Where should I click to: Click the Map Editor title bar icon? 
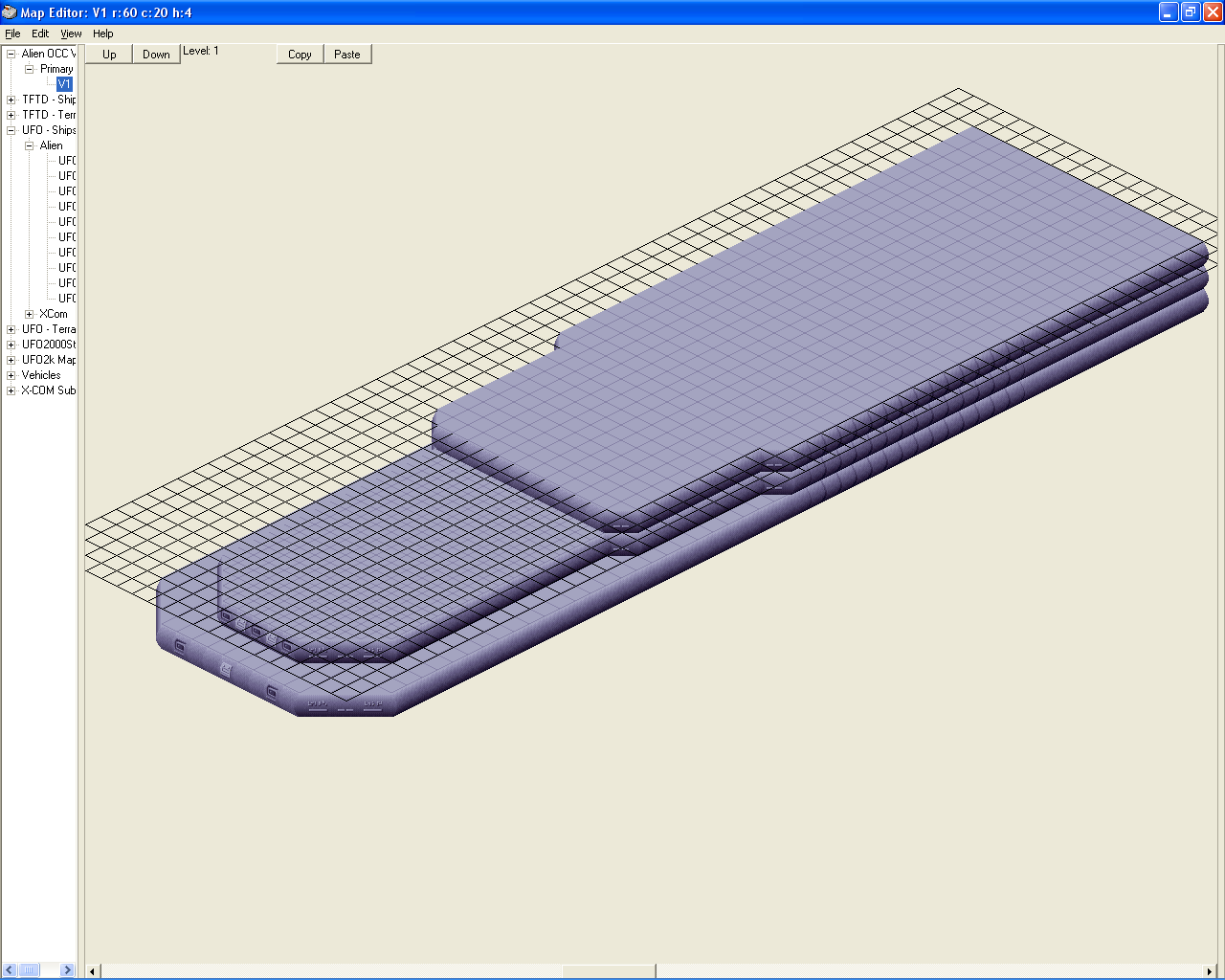[x=10, y=12]
